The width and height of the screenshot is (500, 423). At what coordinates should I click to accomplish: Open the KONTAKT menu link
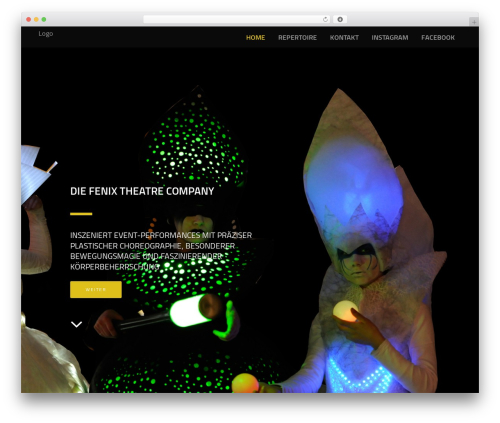[x=344, y=38]
